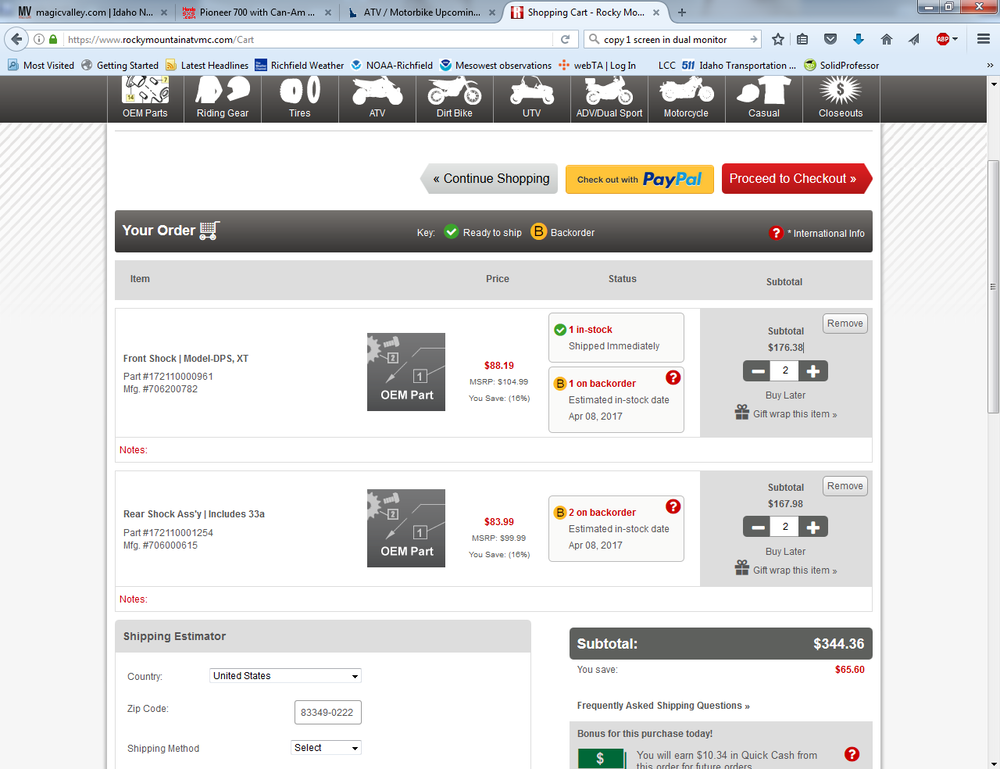Open the NOAA-Richfield bookmark
This screenshot has height=769, width=1000.
pyautogui.click(x=392, y=66)
